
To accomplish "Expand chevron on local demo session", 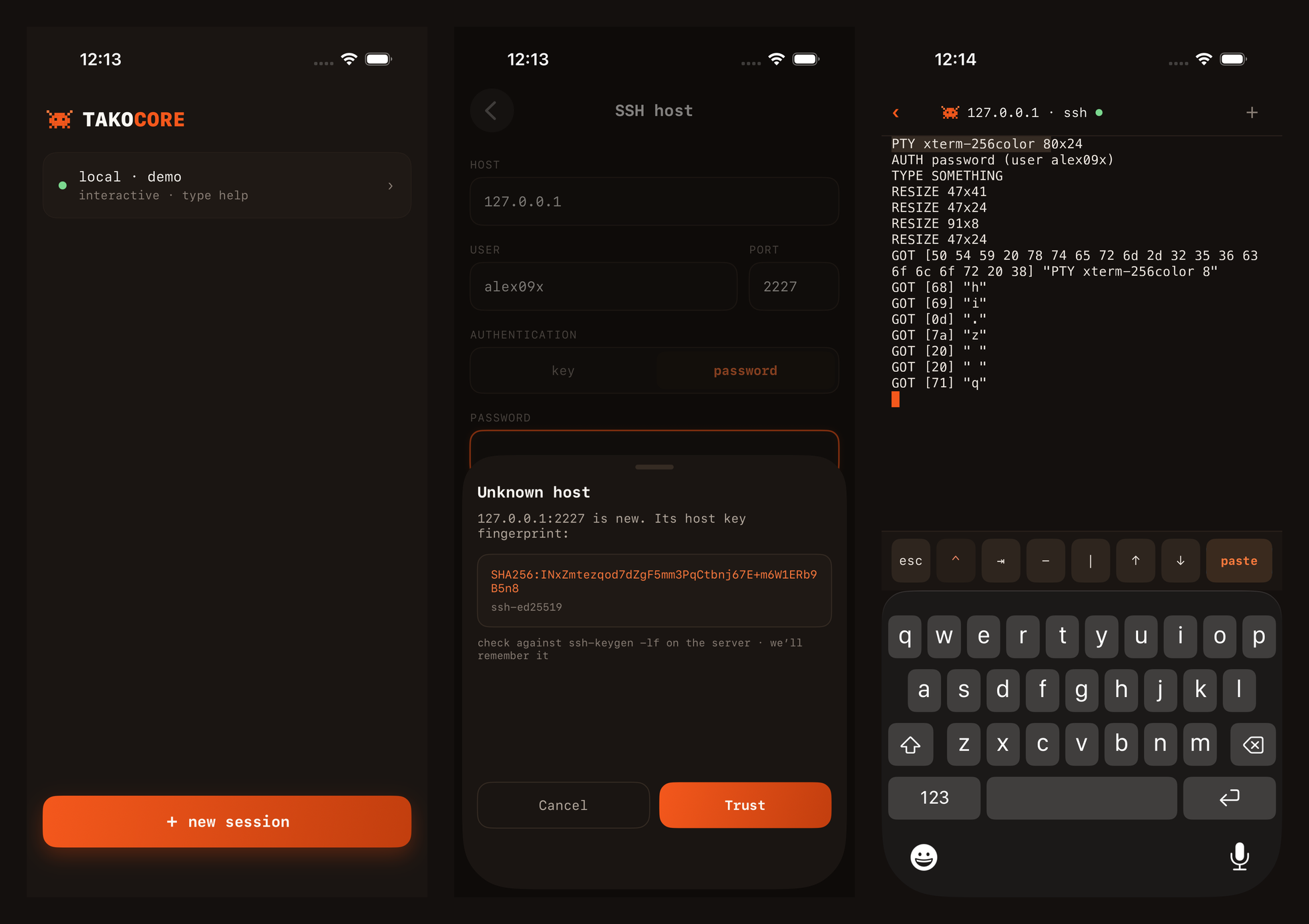I will pos(391,186).
